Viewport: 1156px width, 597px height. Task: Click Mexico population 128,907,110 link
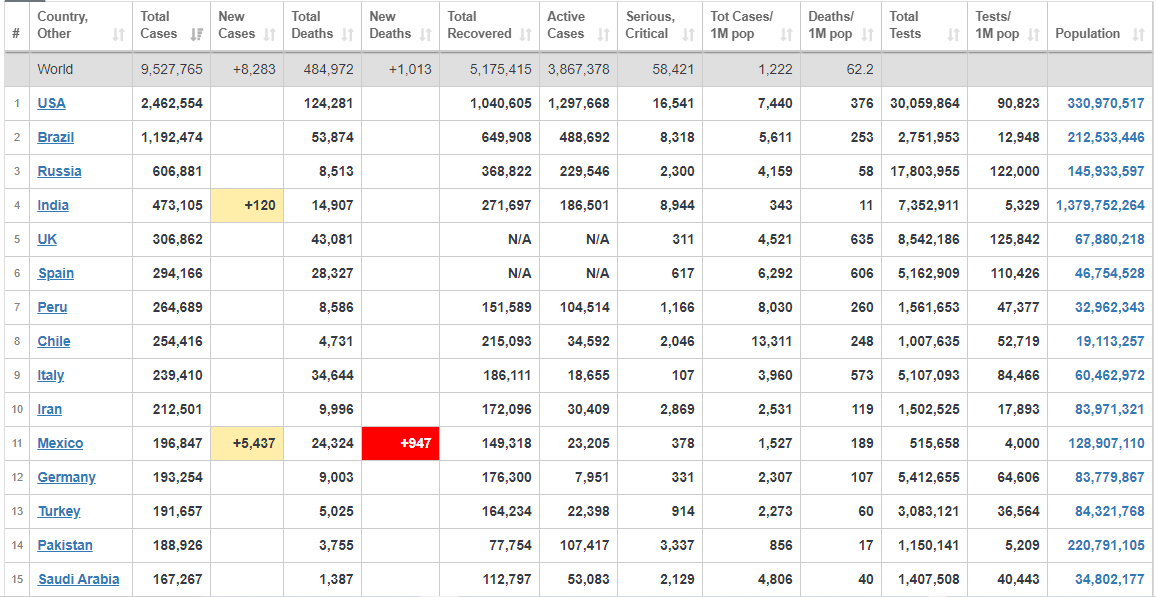coord(1106,443)
